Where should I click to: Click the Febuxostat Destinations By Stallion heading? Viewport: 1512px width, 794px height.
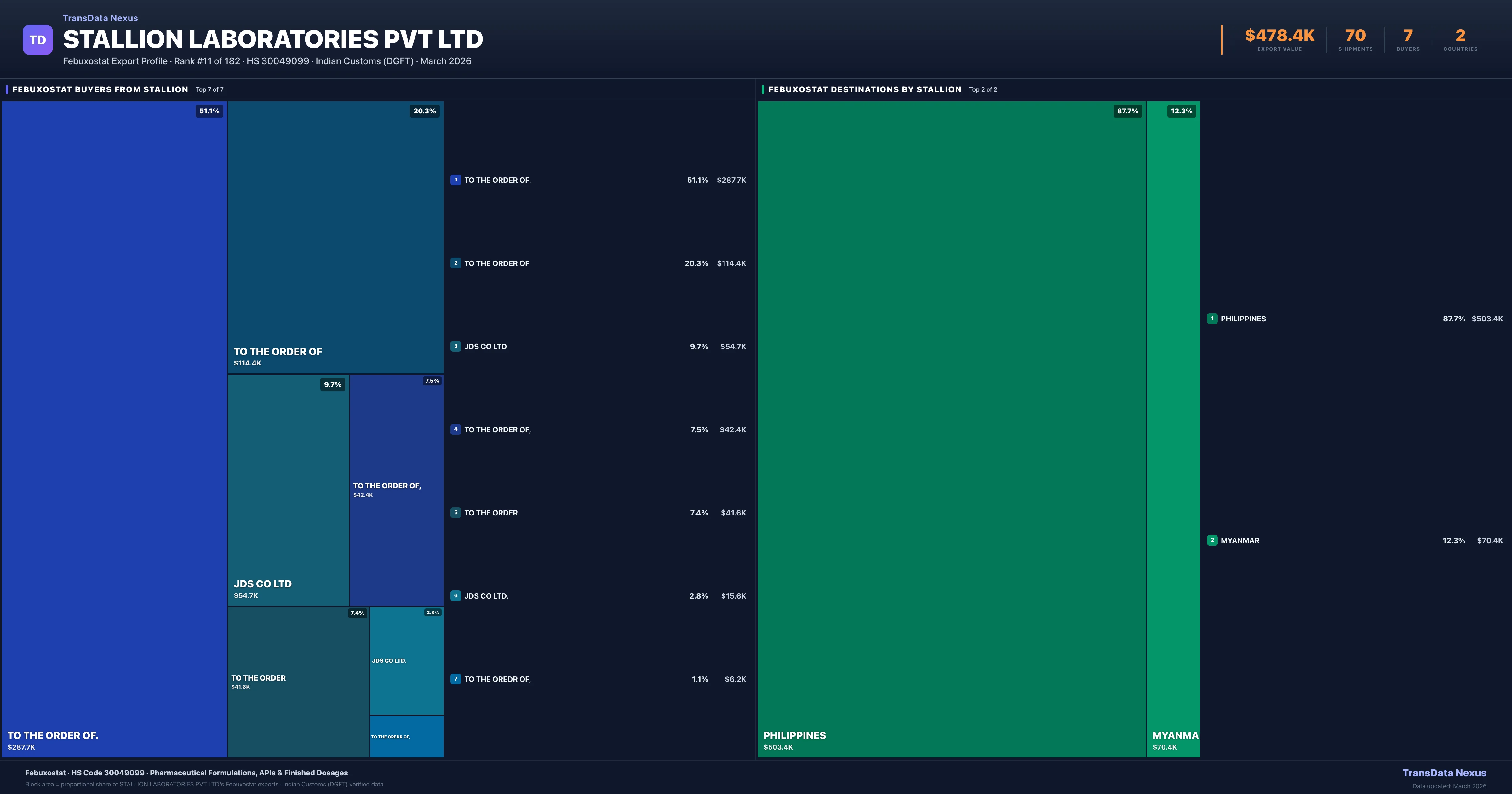pyautogui.click(x=865, y=89)
